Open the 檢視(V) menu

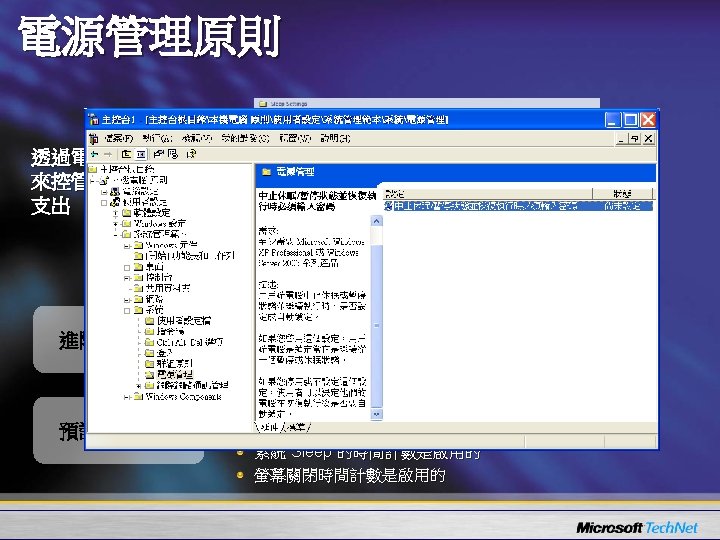197,138
